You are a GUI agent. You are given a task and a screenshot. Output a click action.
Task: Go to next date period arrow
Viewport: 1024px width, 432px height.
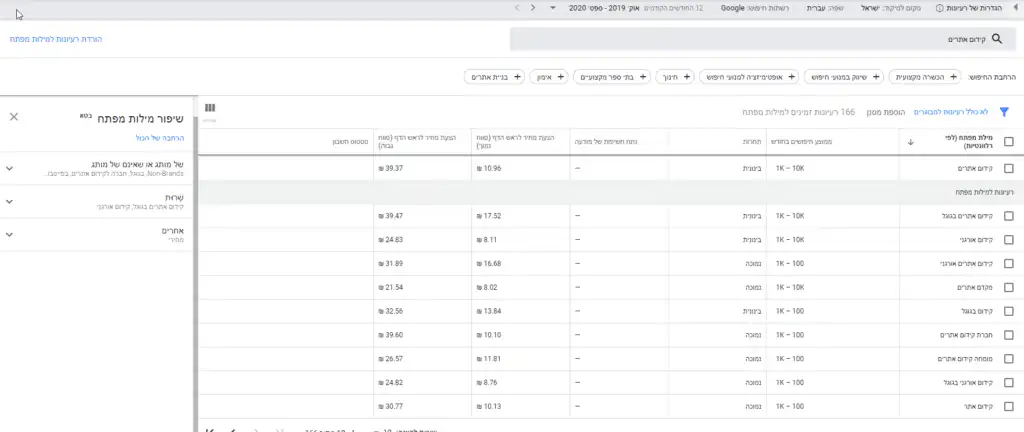(516, 7)
